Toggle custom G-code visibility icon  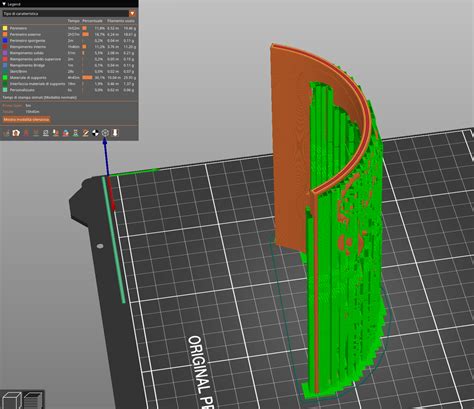pos(86,133)
